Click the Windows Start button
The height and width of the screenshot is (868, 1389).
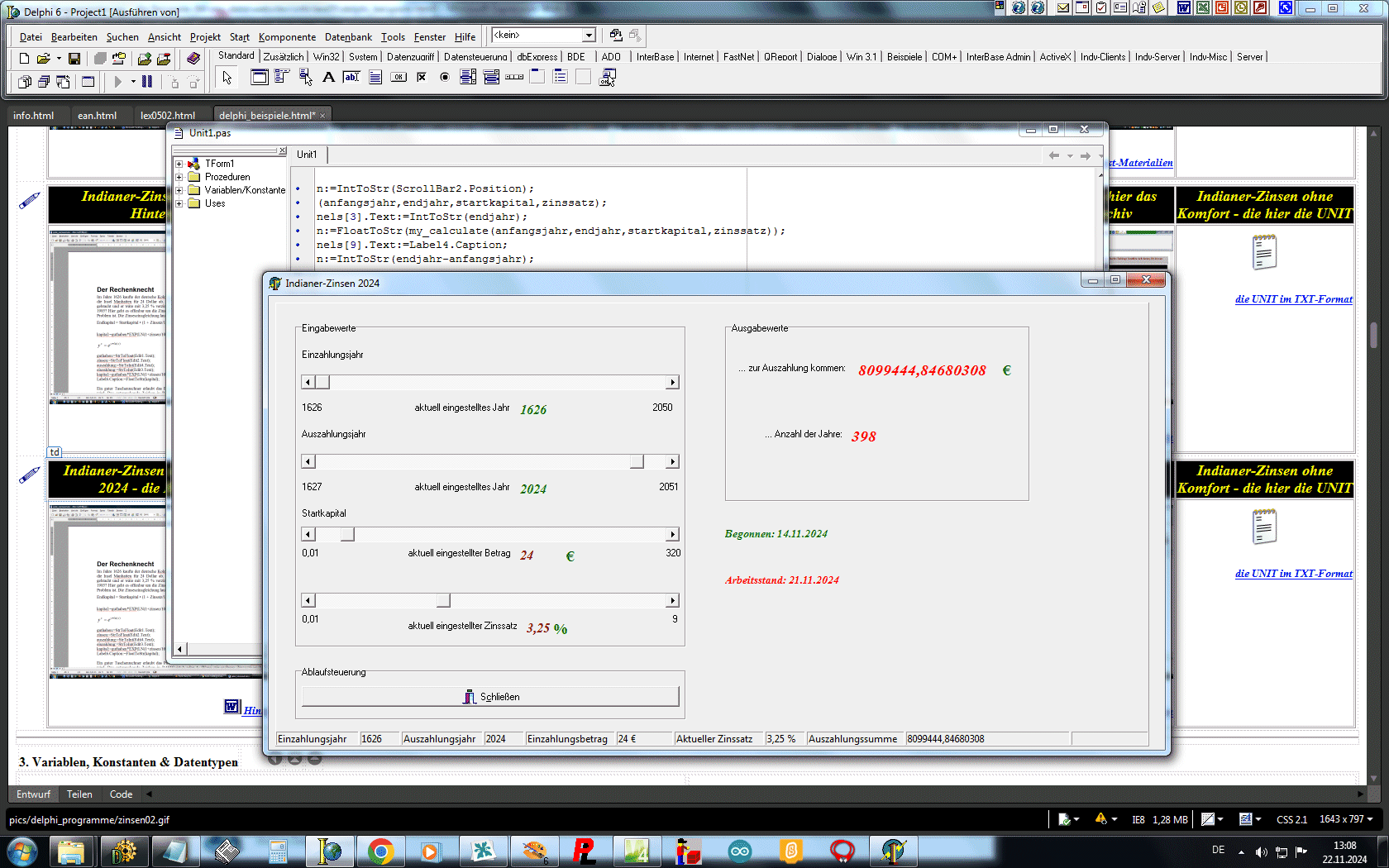pyautogui.click(x=22, y=851)
